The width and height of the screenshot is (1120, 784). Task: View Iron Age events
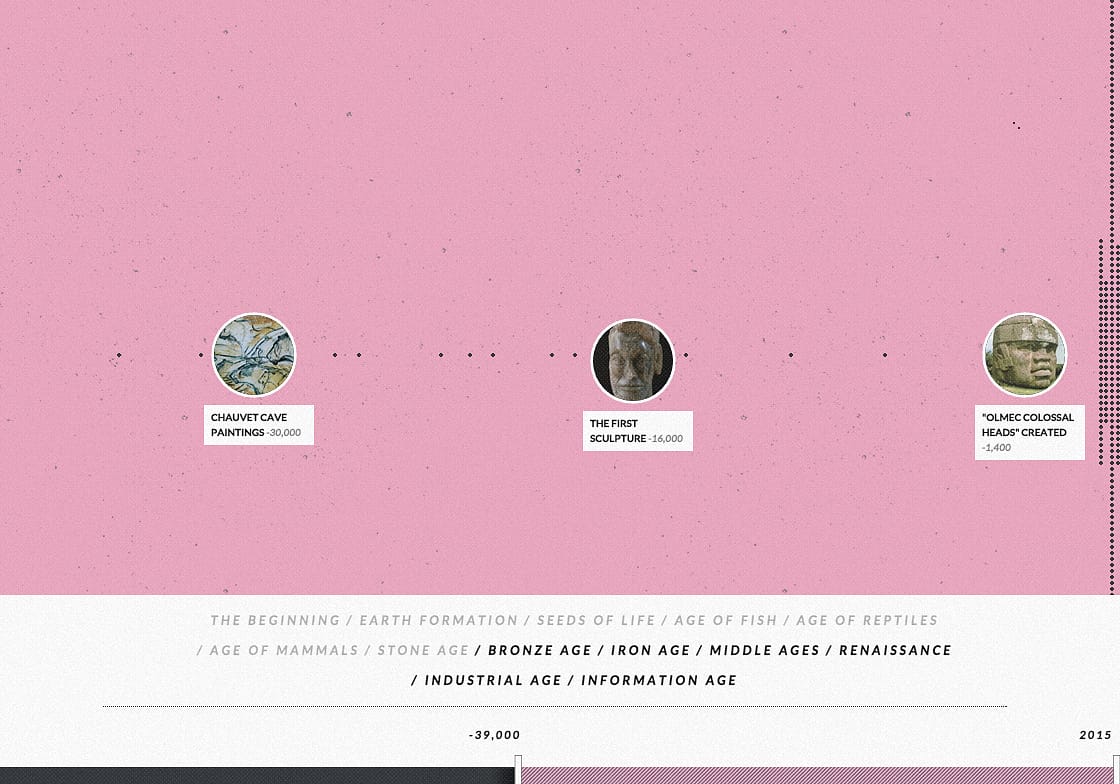click(x=650, y=650)
